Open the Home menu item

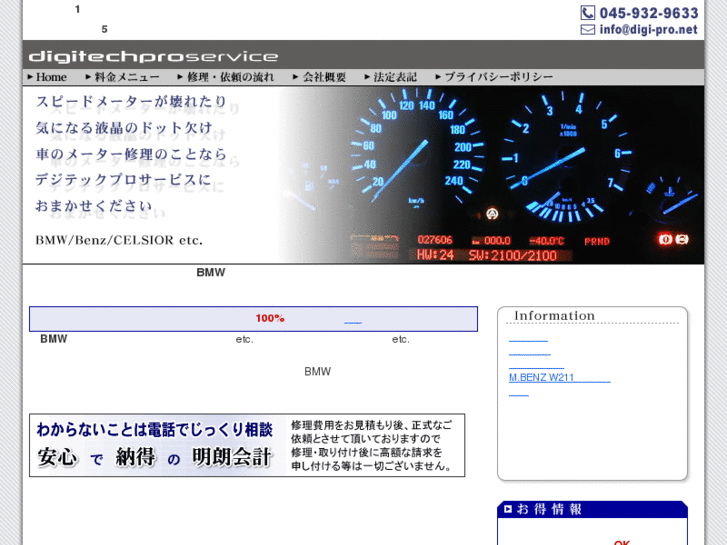(47, 77)
